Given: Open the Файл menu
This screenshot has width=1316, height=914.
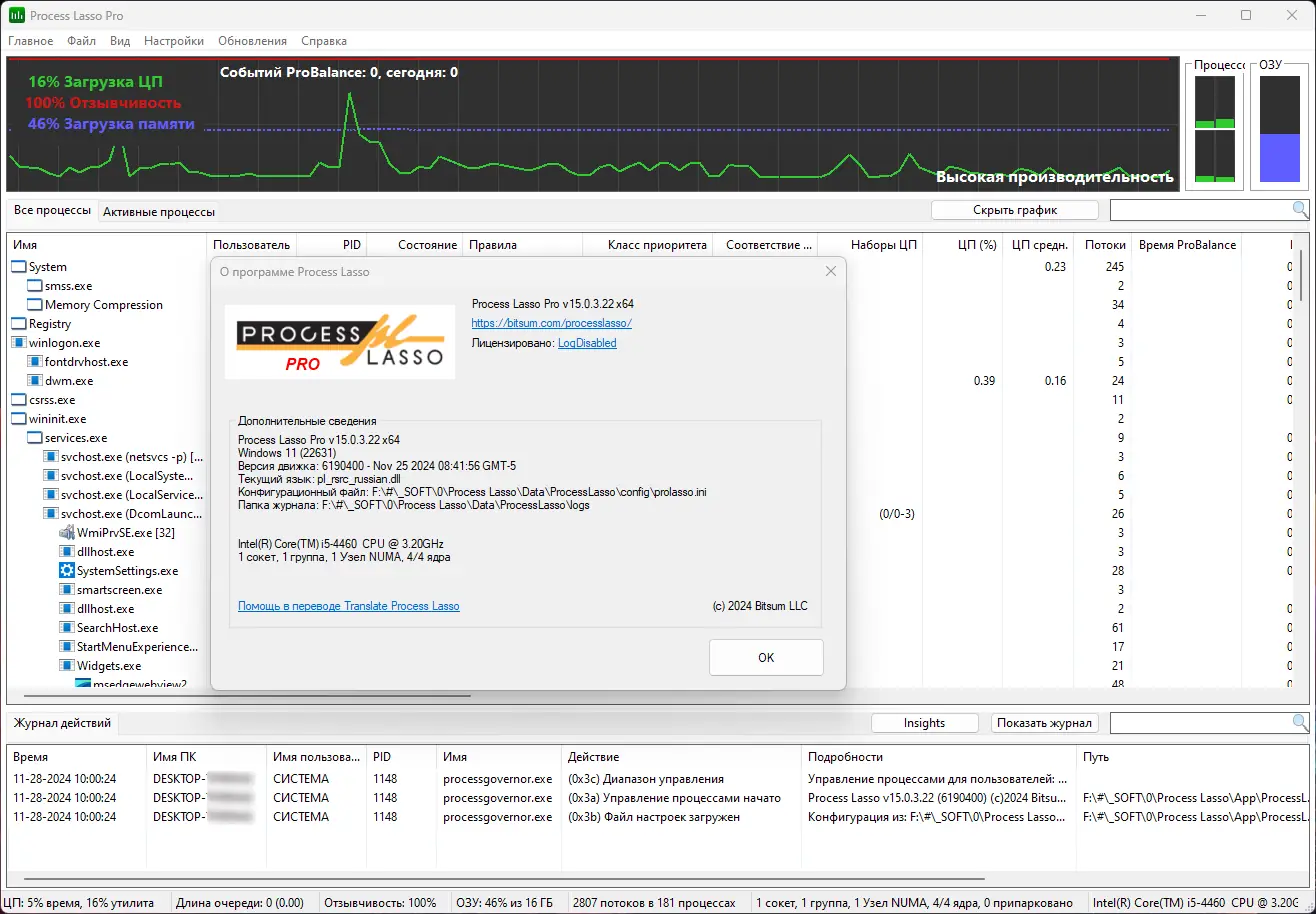Looking at the screenshot, I should [82, 41].
